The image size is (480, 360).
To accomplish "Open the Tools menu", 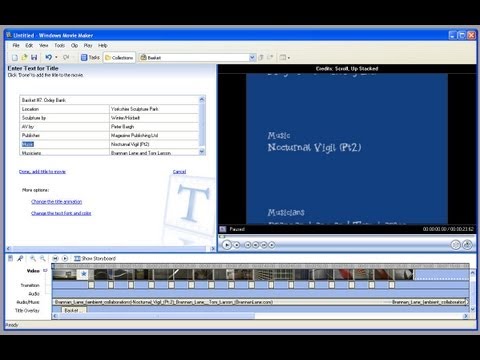I will [x=60, y=45].
